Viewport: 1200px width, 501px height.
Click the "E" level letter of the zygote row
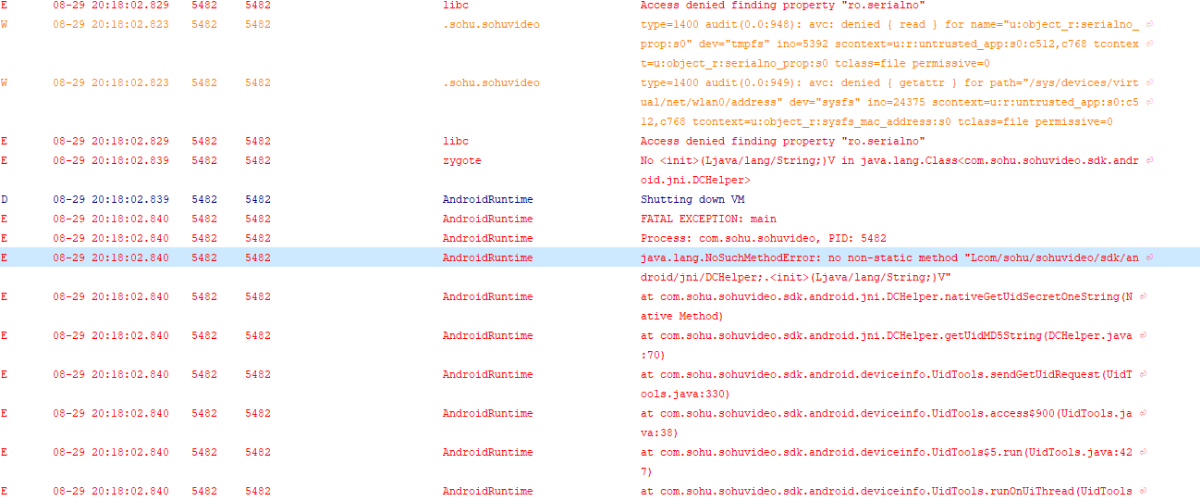pyautogui.click(x=4, y=160)
